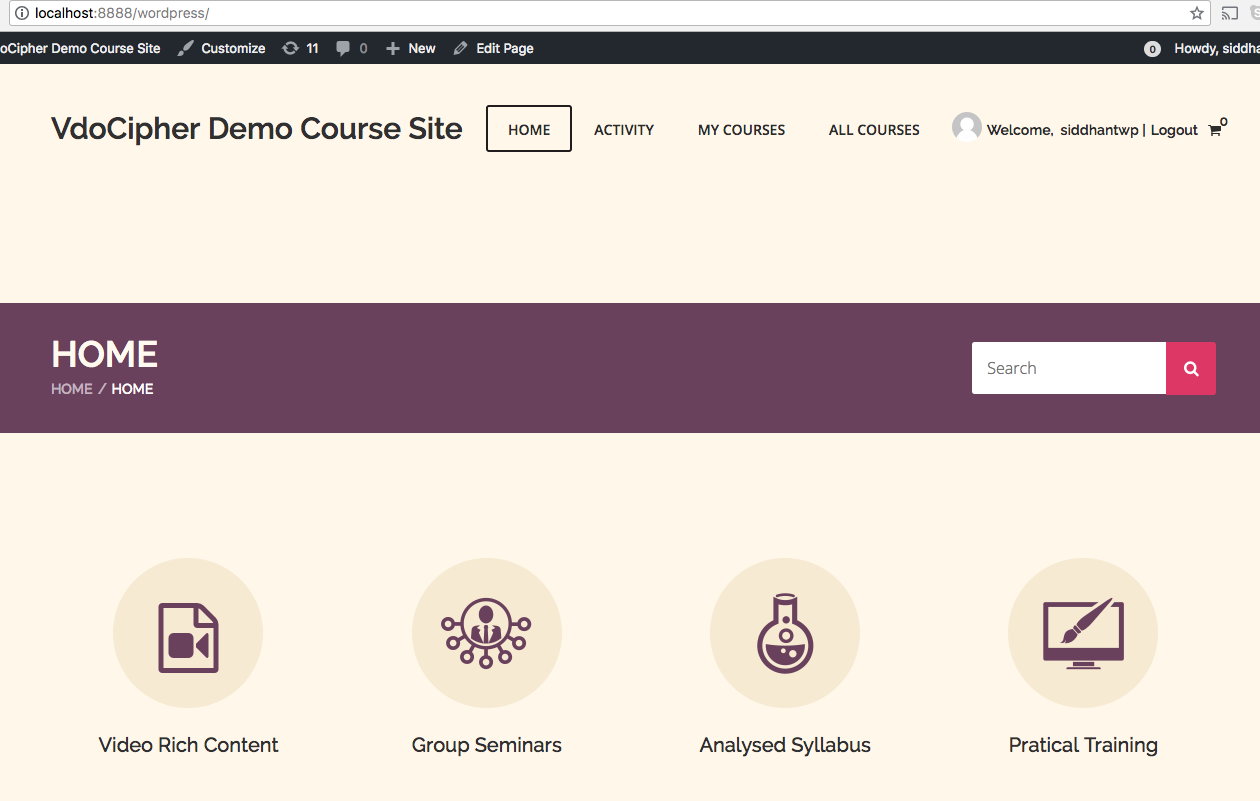Click the siddhantwp username link
The height and width of the screenshot is (801, 1260).
1098,130
